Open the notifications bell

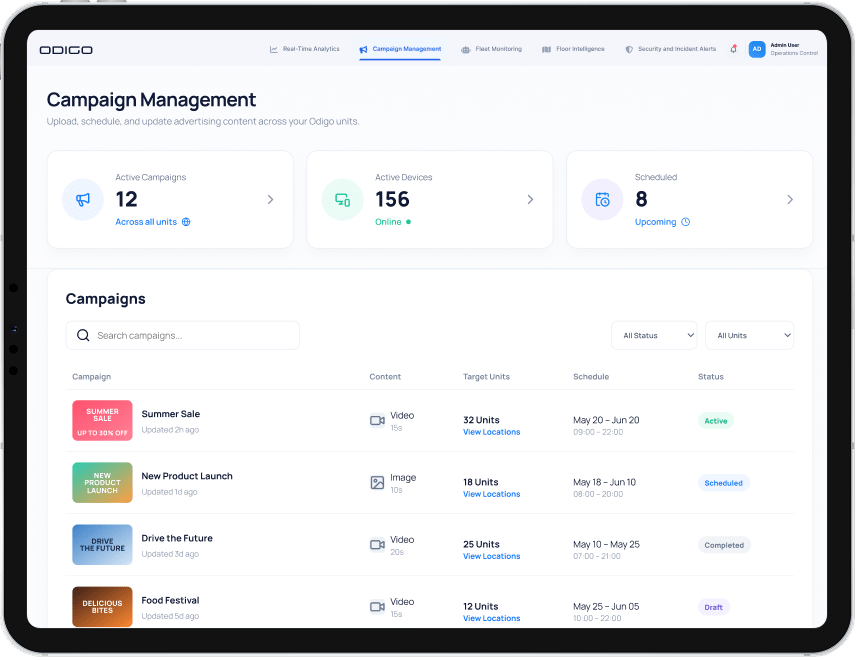734,49
